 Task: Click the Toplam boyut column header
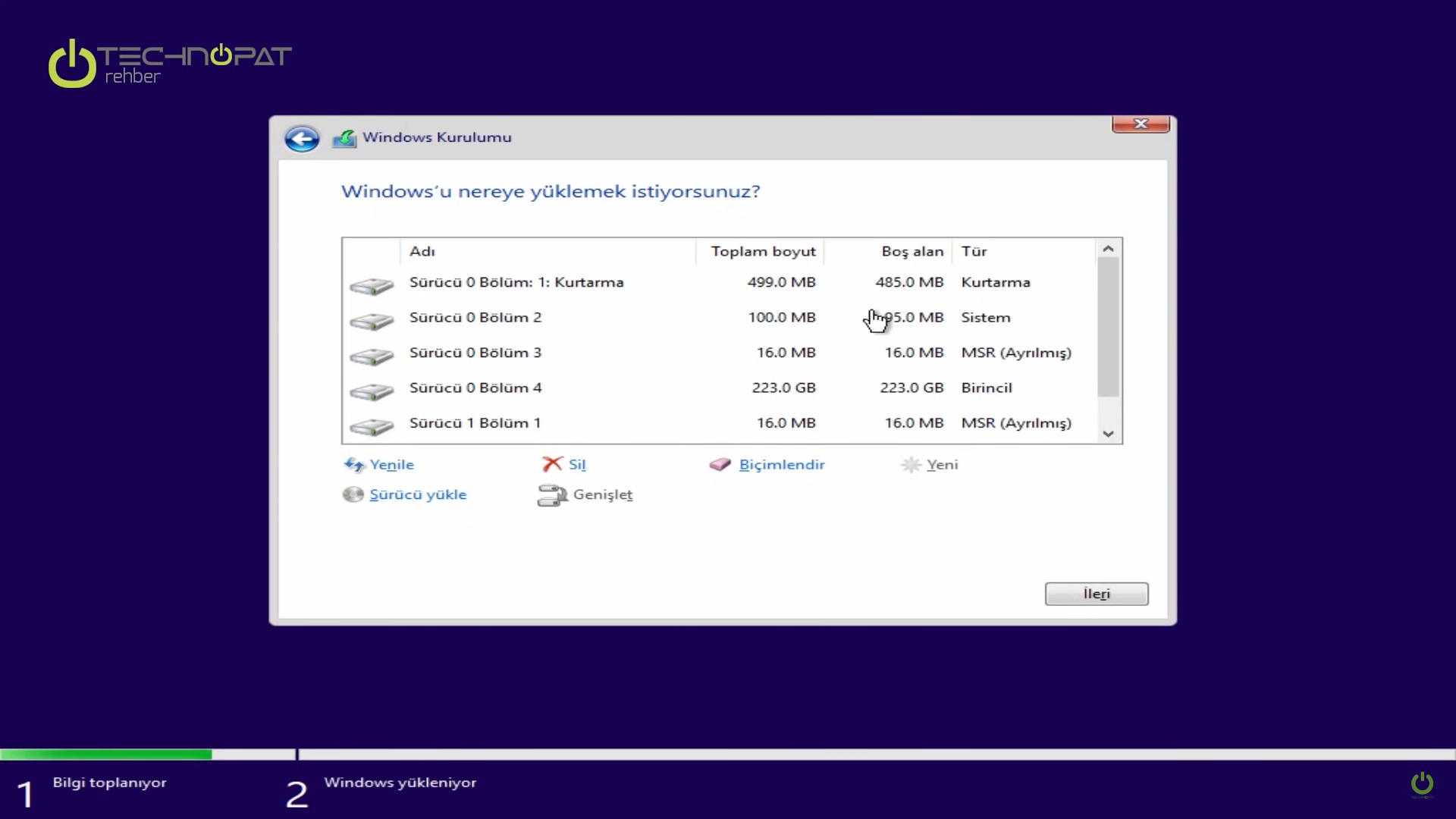click(762, 251)
